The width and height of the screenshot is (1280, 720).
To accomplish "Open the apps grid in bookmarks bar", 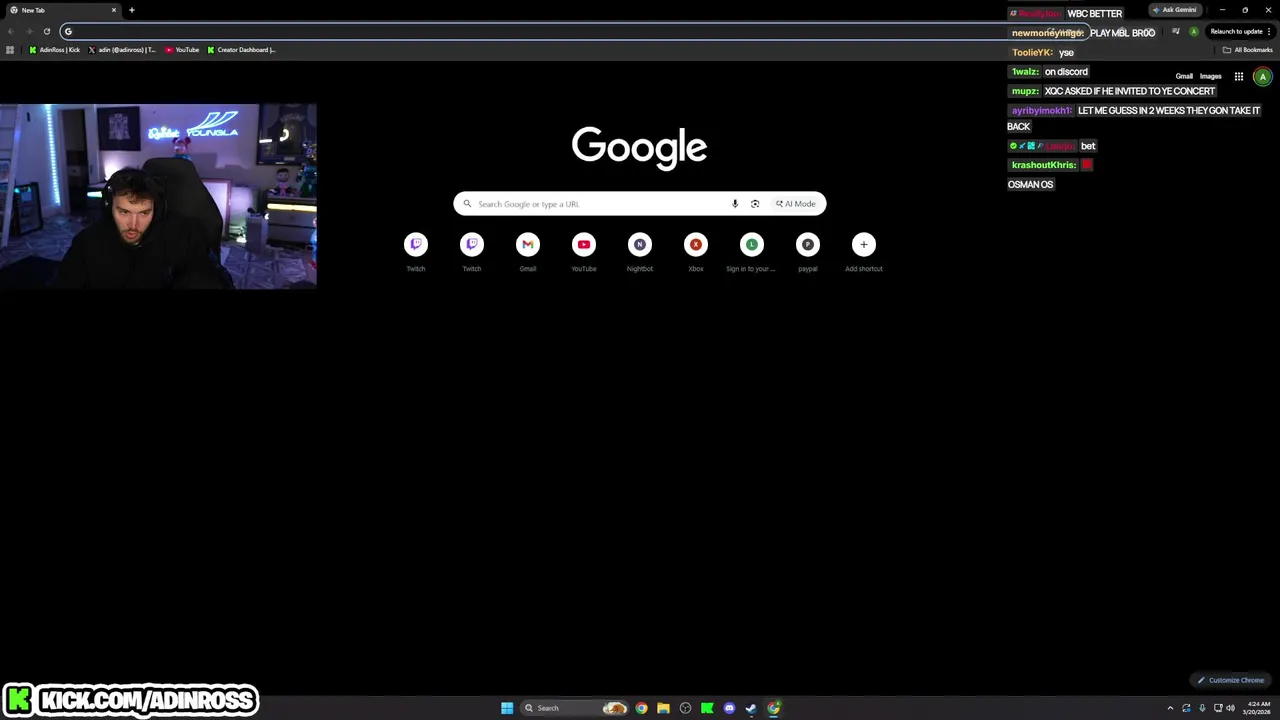I will point(10,50).
